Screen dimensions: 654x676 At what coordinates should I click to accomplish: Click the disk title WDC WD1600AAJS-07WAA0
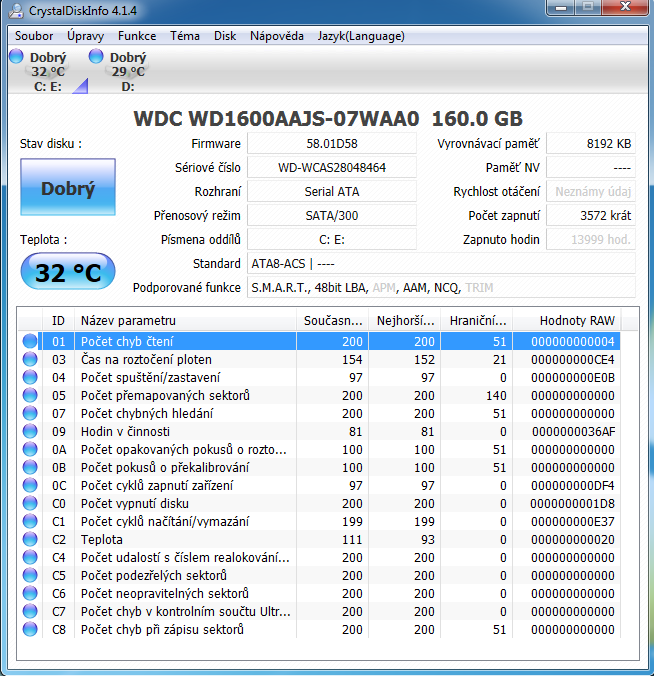pos(276,119)
